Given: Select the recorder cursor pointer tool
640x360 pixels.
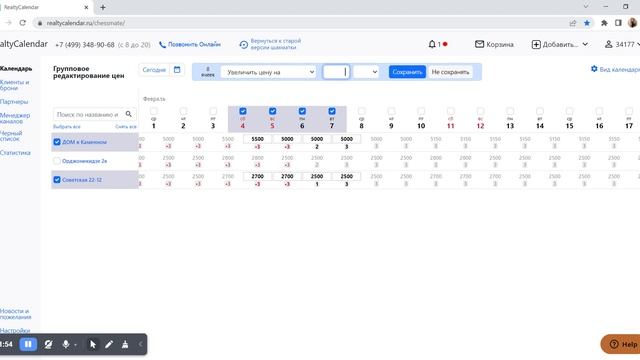Looking at the screenshot, I should click(93, 344).
